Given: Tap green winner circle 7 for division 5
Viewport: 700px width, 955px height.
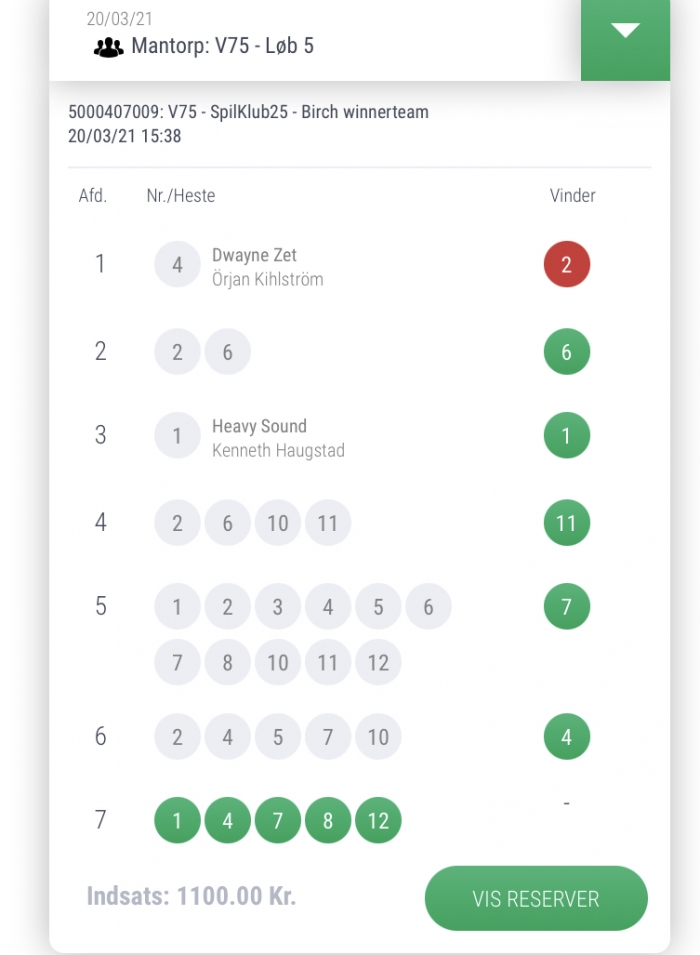Looking at the screenshot, I should pos(566,607).
